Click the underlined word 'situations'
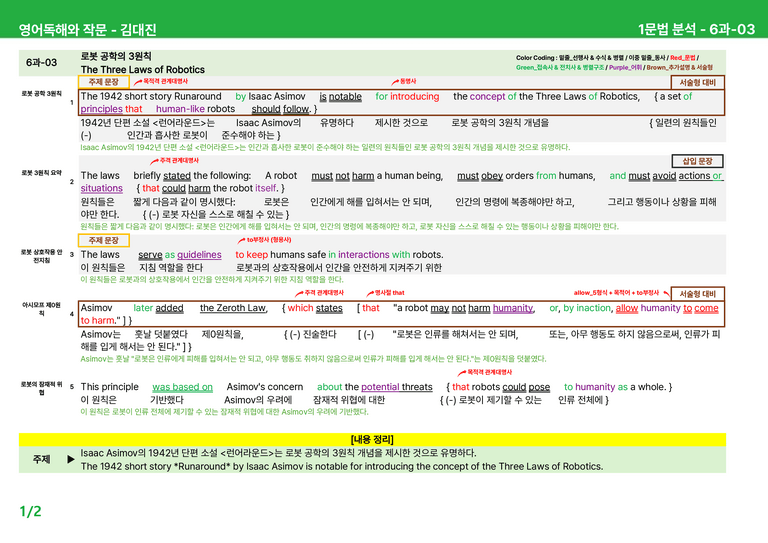 (x=101, y=188)
